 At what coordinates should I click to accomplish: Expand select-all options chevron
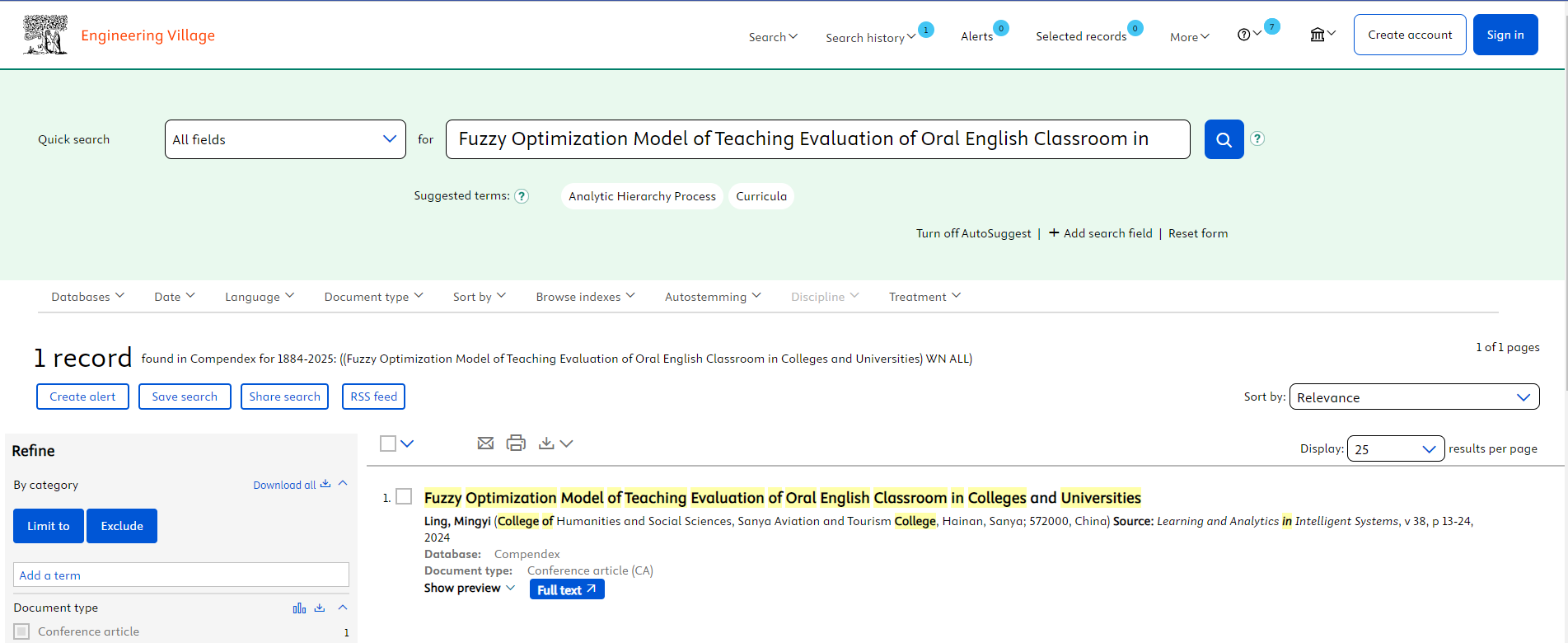tap(407, 444)
